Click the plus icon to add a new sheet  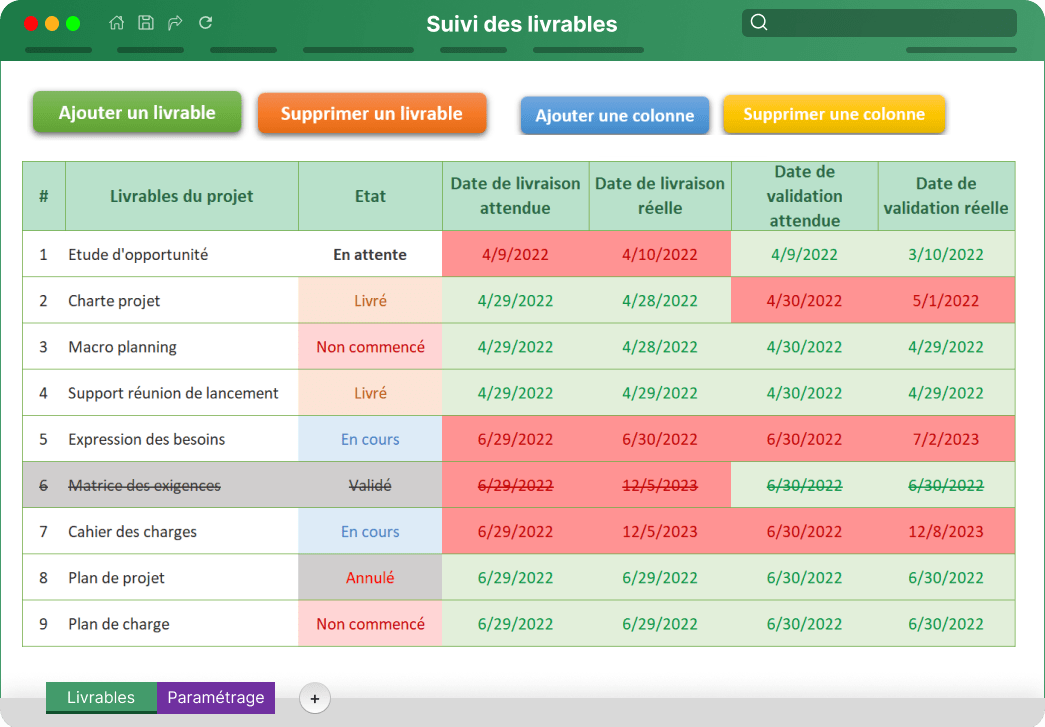click(x=315, y=698)
